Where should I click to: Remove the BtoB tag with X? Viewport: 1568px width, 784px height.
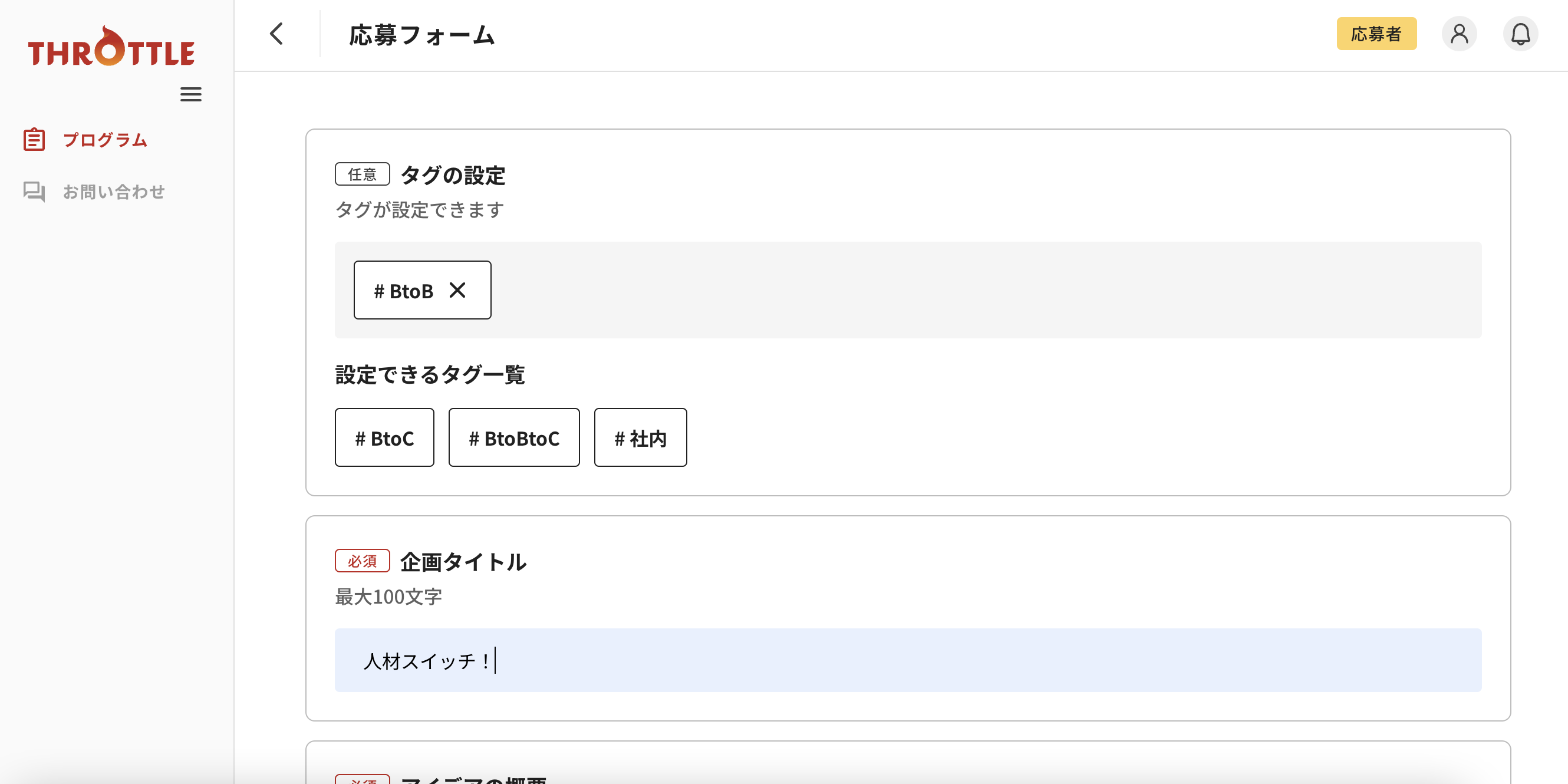click(457, 291)
